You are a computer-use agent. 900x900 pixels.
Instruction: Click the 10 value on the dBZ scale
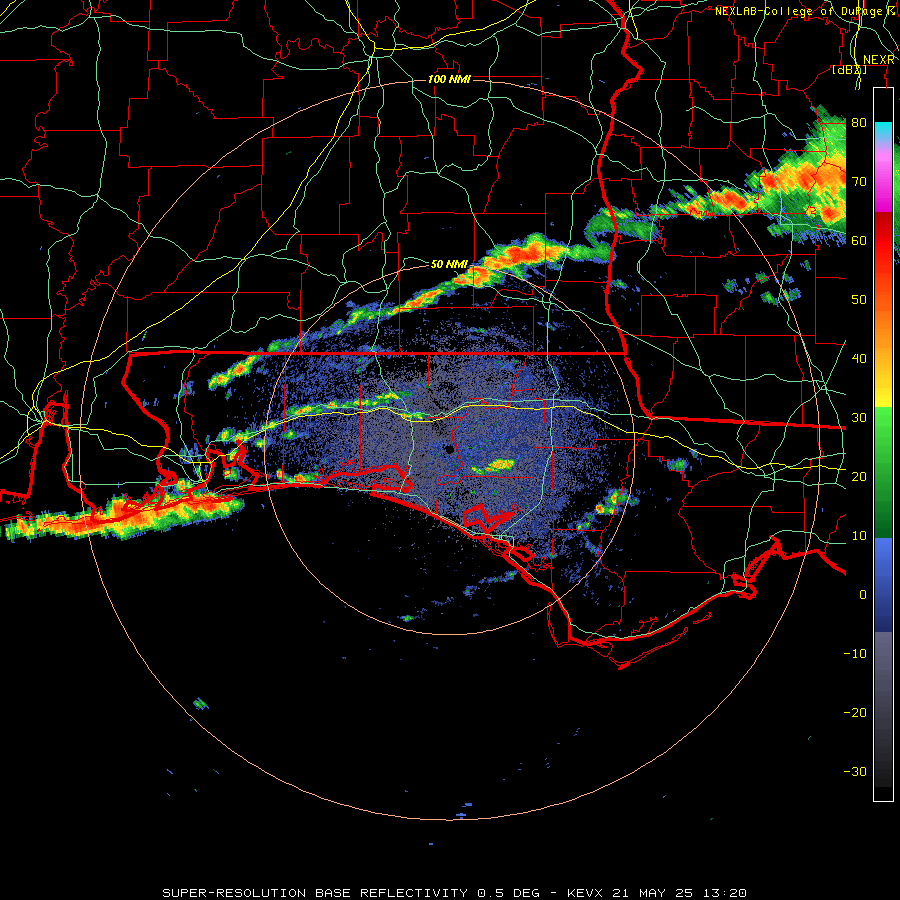tap(859, 536)
